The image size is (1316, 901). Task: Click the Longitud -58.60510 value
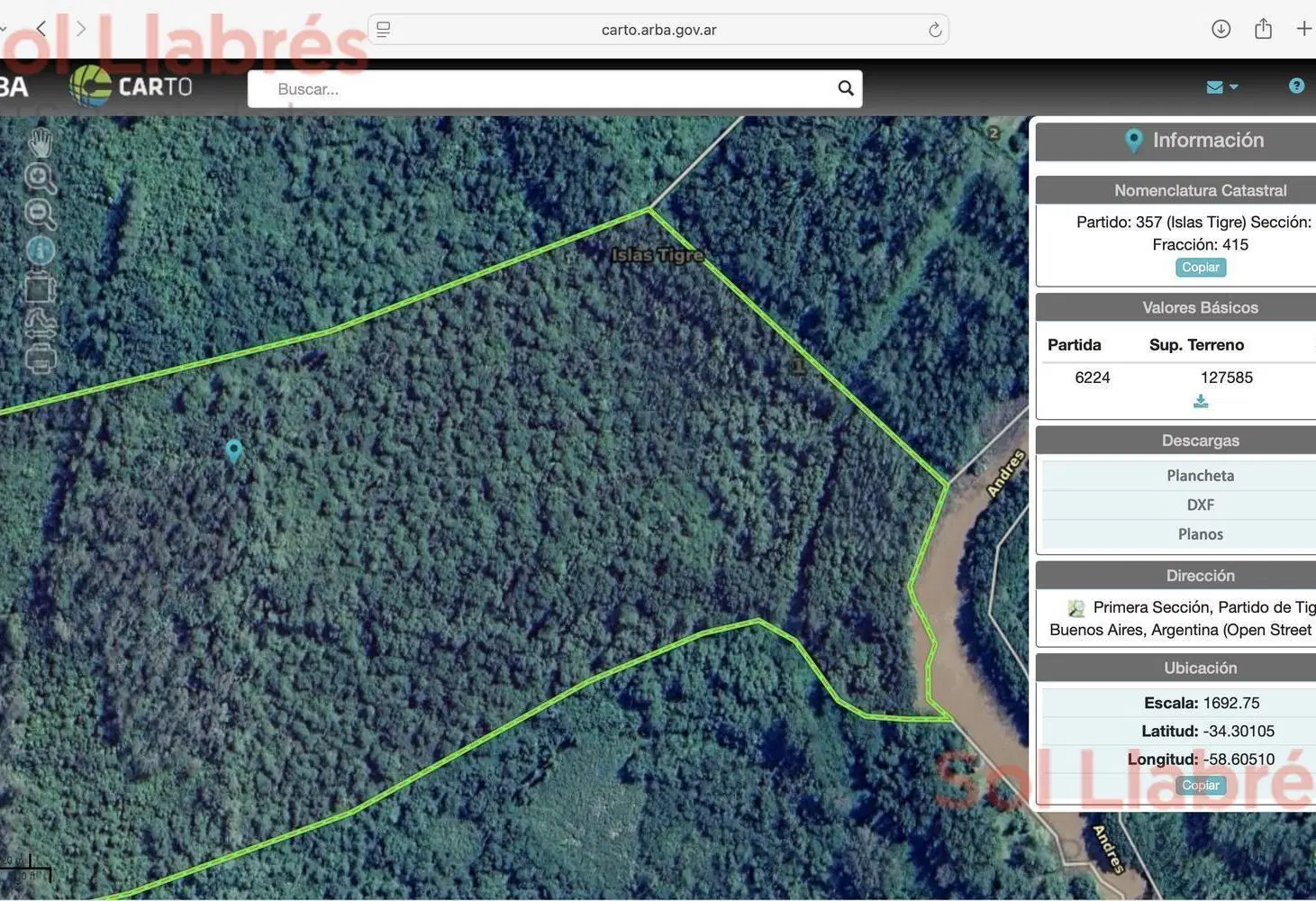pyautogui.click(x=1239, y=760)
